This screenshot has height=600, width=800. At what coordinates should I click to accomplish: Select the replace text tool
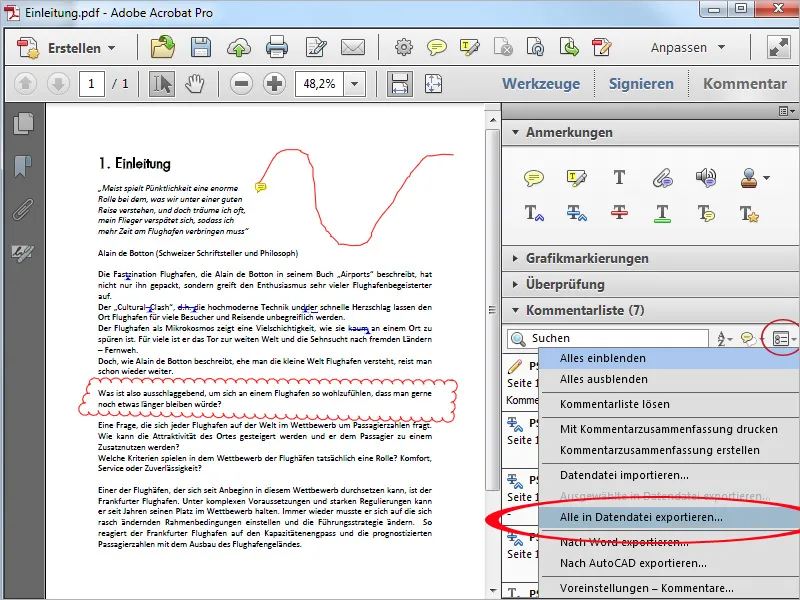pos(577,213)
